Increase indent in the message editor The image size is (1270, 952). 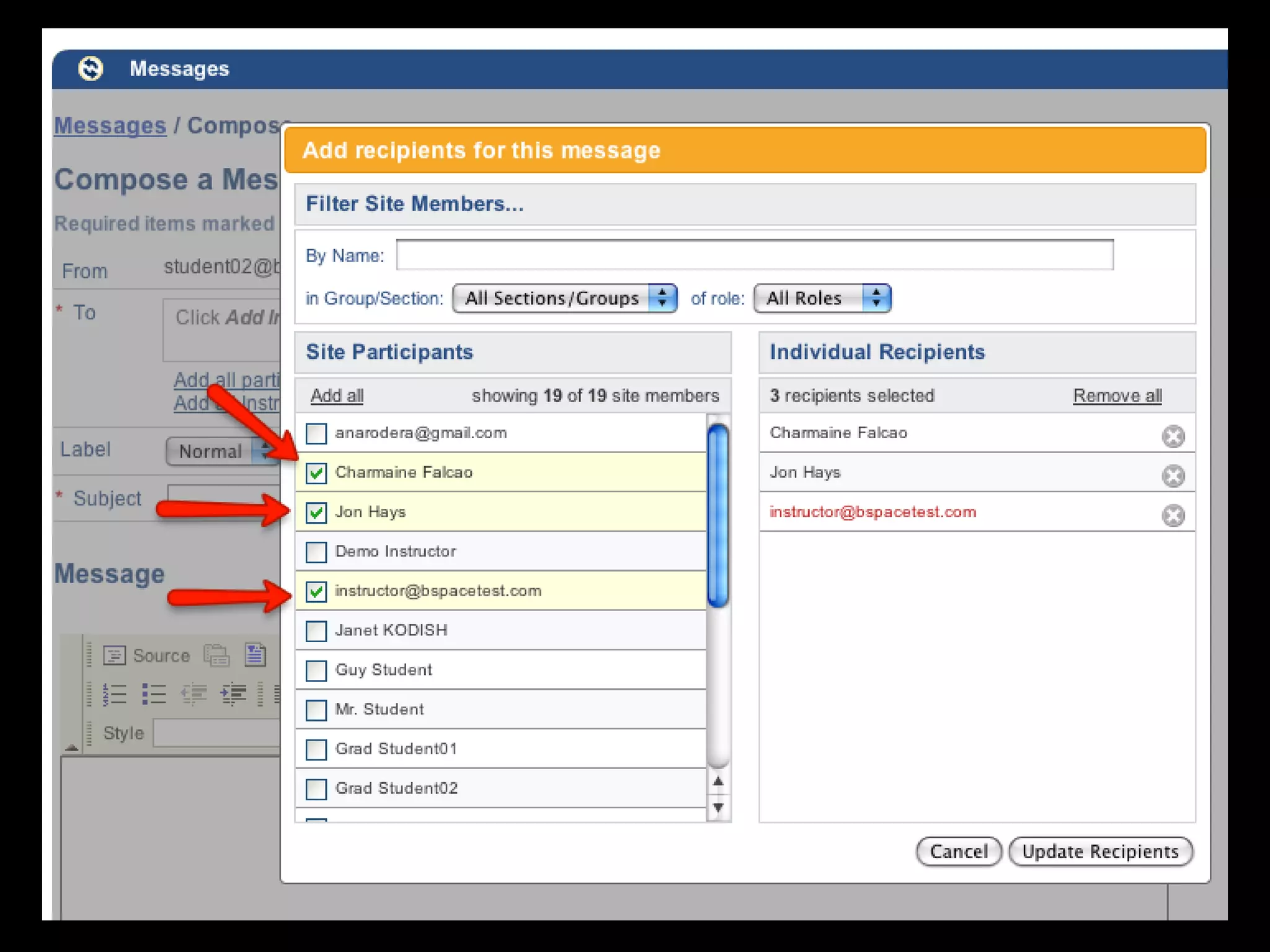(x=233, y=694)
